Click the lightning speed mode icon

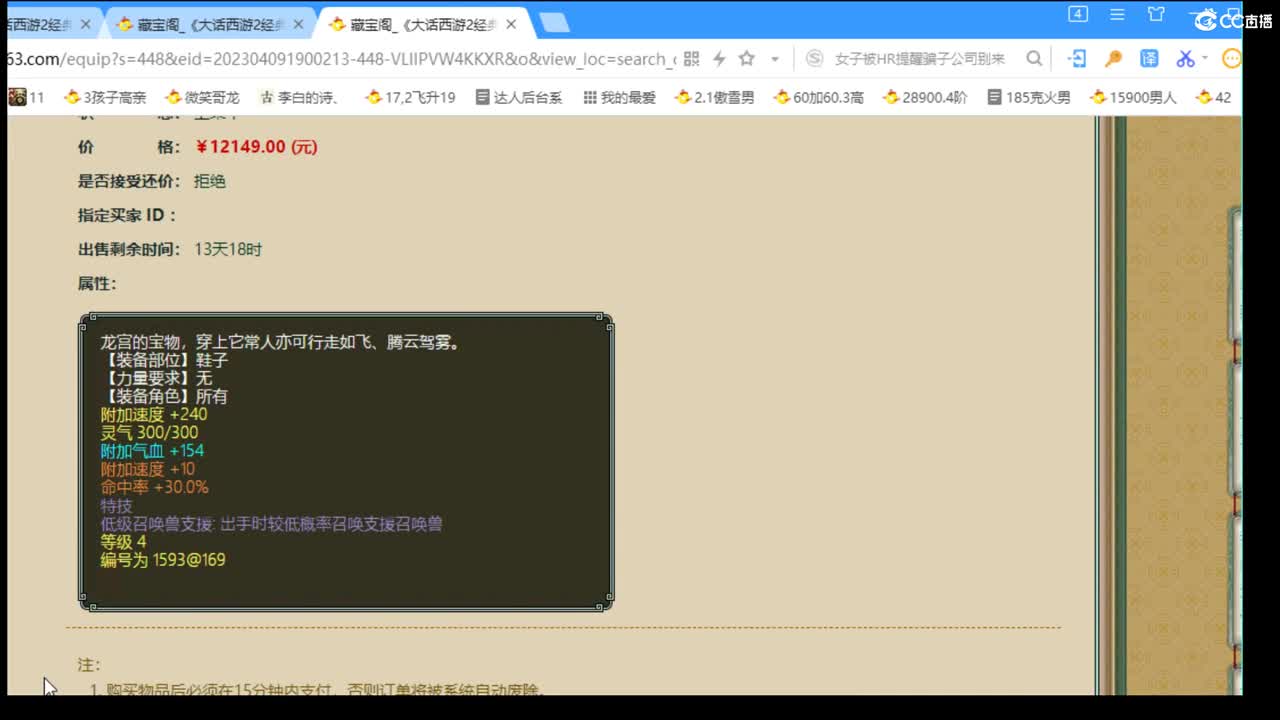718,59
